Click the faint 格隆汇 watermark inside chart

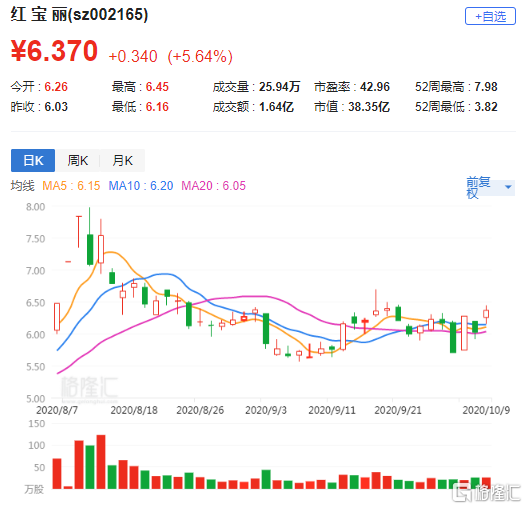coord(89,388)
